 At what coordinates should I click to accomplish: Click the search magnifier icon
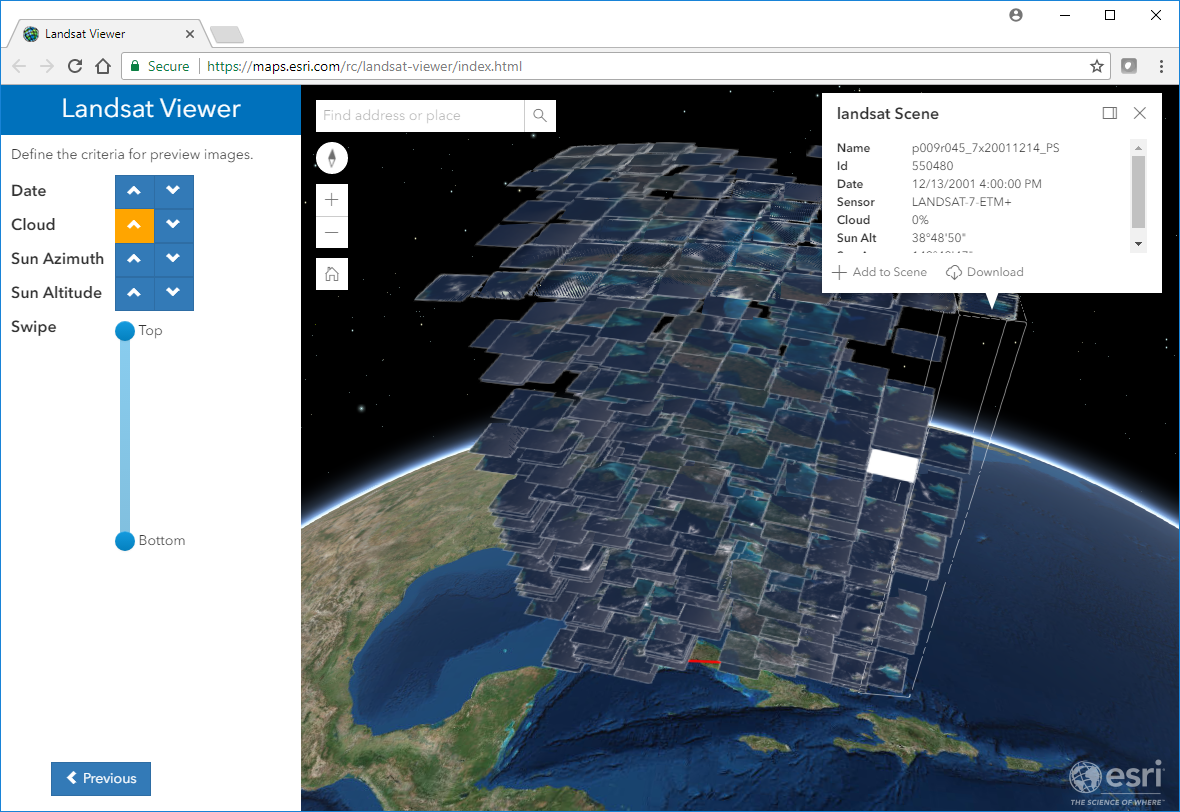click(x=540, y=115)
